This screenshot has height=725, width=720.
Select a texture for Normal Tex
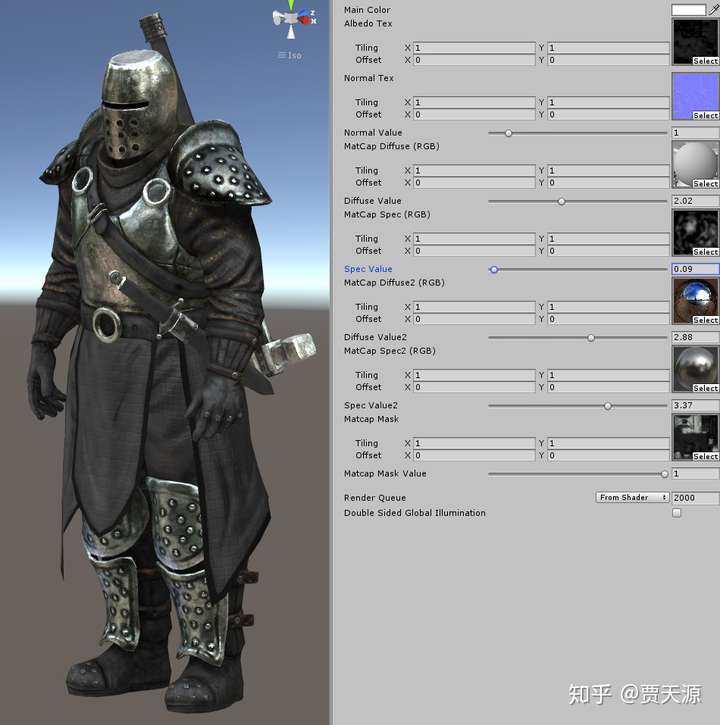[x=705, y=115]
